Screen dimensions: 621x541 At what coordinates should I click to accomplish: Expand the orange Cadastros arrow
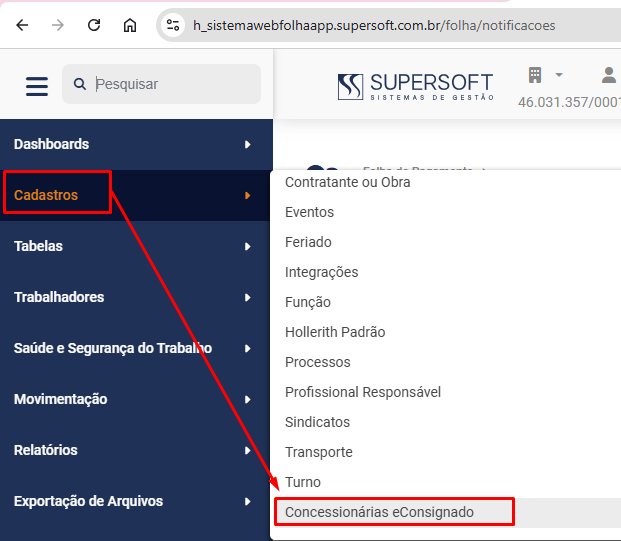pyautogui.click(x=248, y=195)
